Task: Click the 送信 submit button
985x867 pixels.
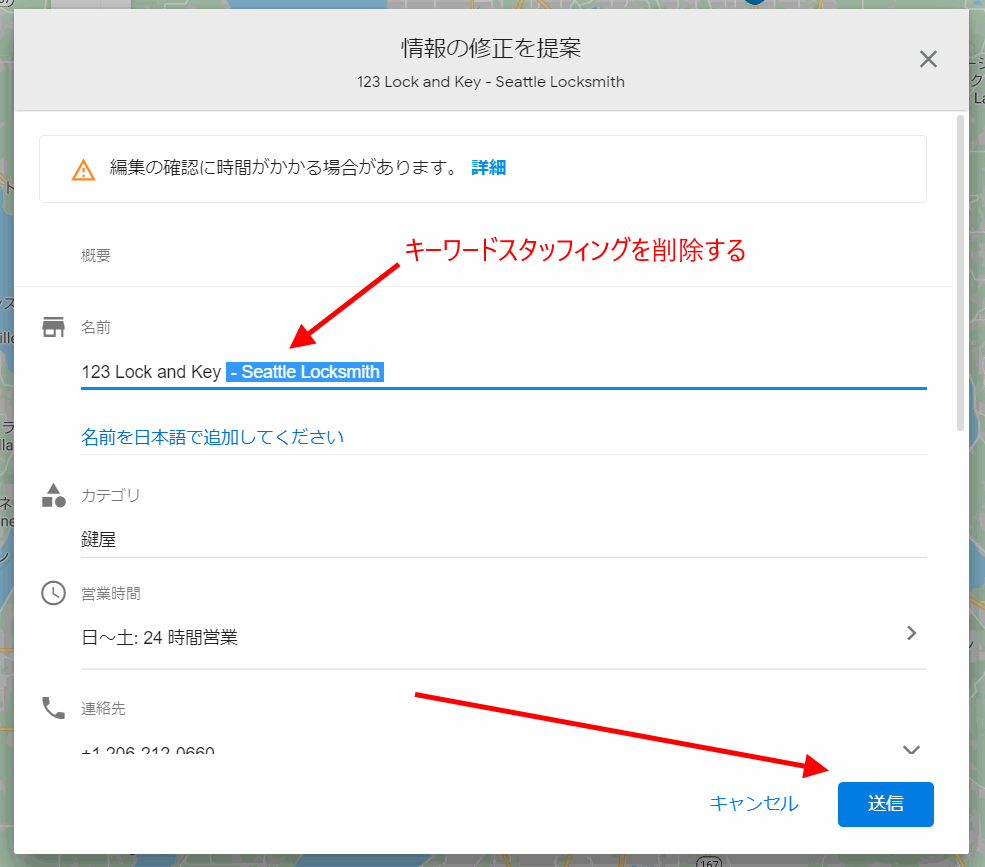Action: pyautogui.click(x=885, y=804)
